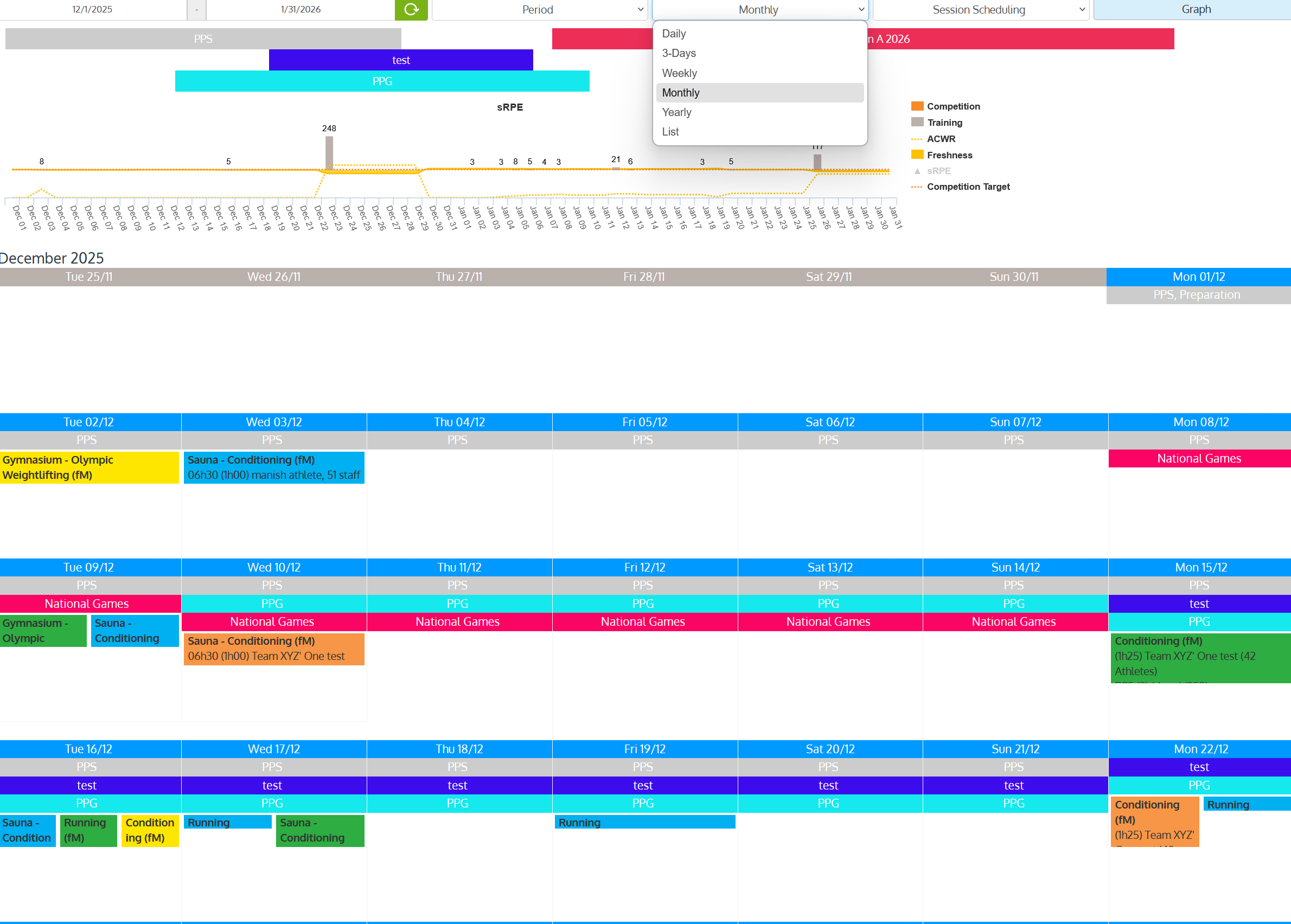Toggle Training series in chart legend
The height and width of the screenshot is (924, 1291).
(x=944, y=123)
